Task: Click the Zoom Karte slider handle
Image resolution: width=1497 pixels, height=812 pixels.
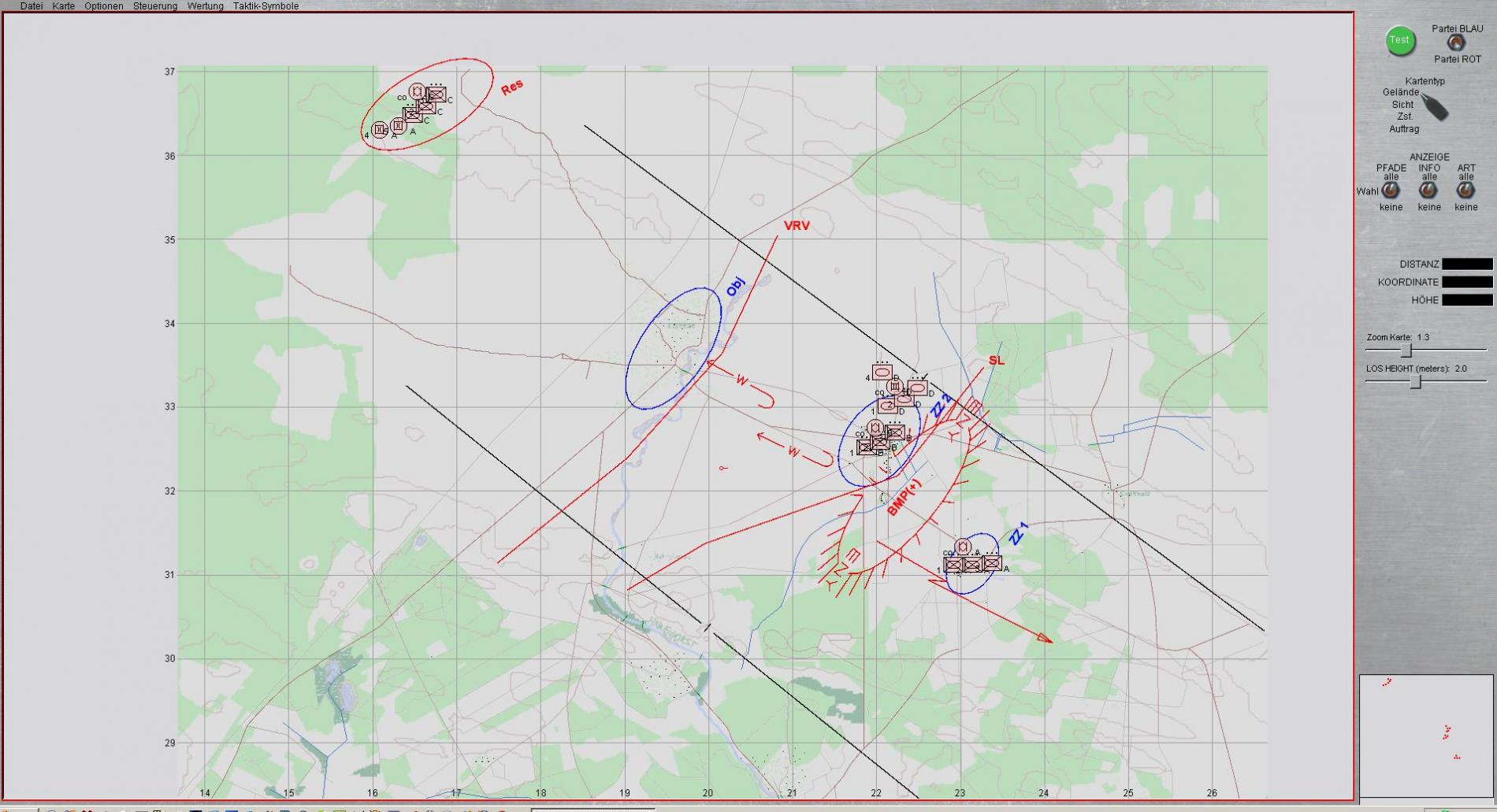Action: 1406,350
